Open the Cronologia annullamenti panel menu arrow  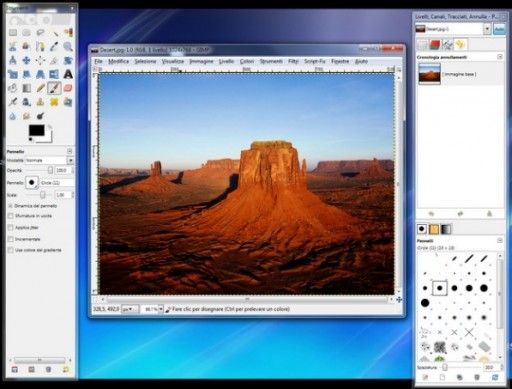[x=500, y=57]
